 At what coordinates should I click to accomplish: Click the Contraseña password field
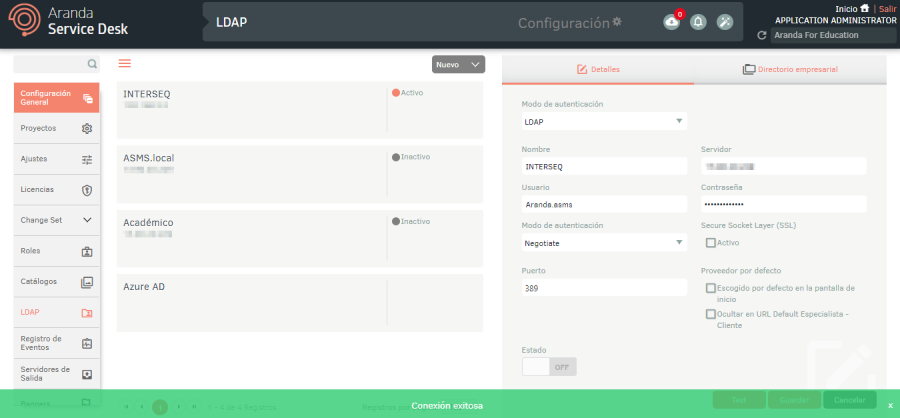pyautogui.click(x=783, y=204)
